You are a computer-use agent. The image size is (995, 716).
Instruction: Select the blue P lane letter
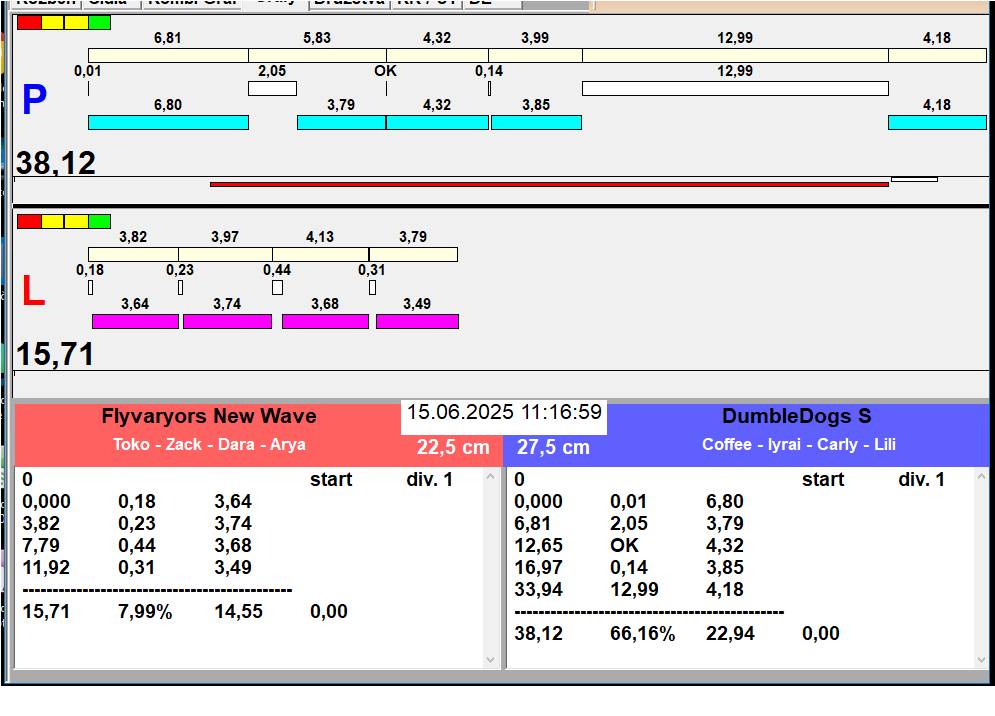click(x=34, y=101)
